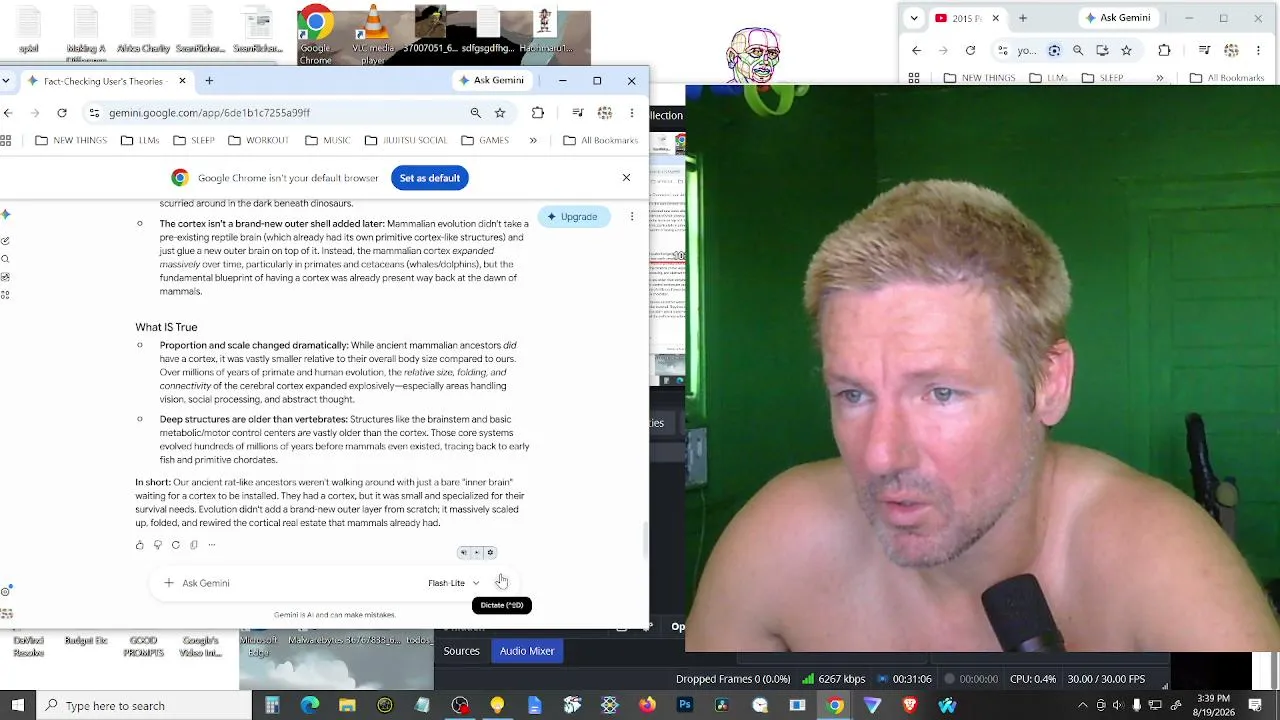The image size is (1280, 720).
Task: Open the notification center on the taskbar
Action: pos(1255,706)
